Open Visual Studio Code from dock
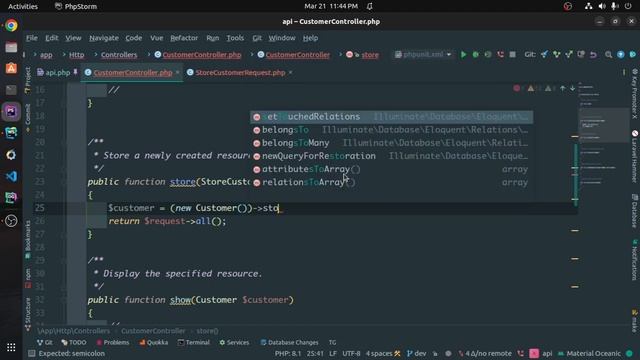 tap(11, 176)
